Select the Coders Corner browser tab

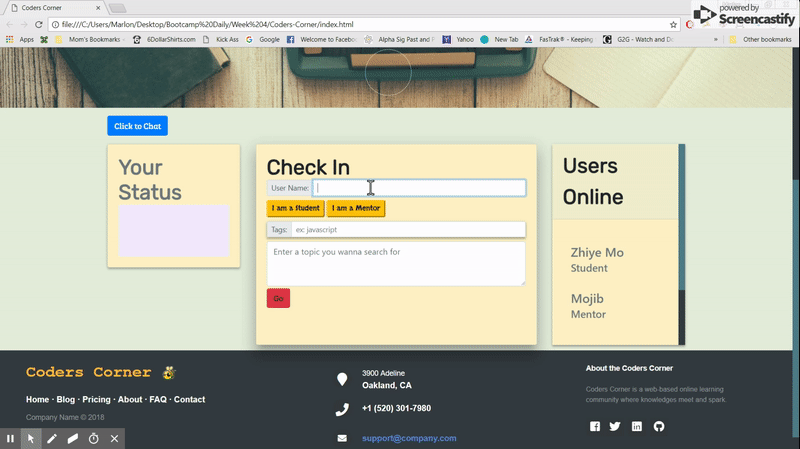pyautogui.click(x=54, y=8)
